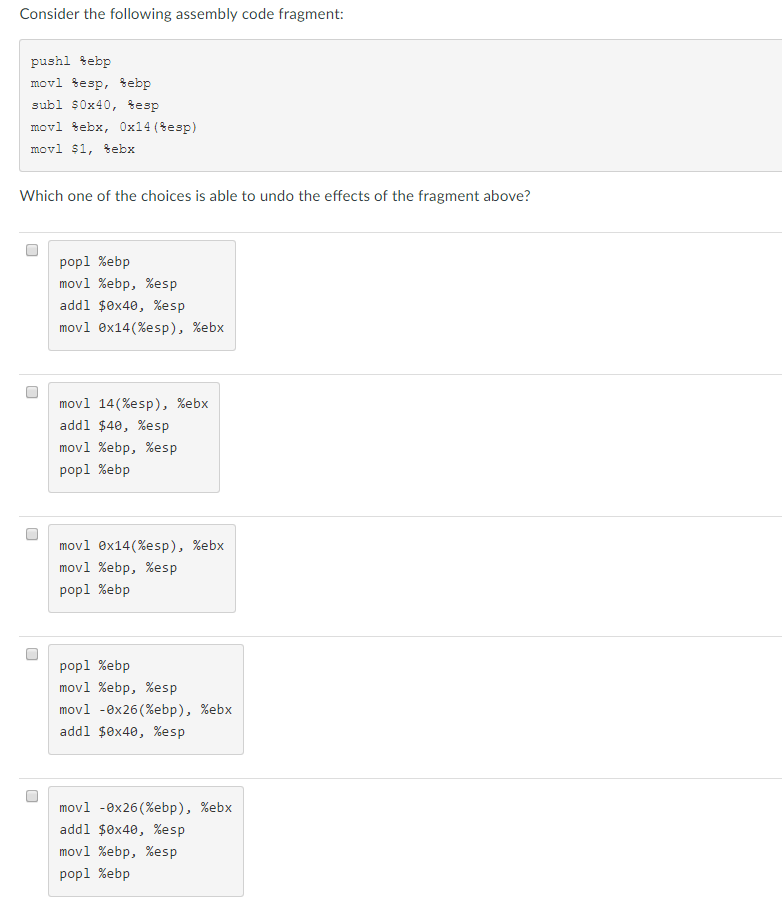Click 'movl 0x14(%esp), %ebx' in third choice
The height and width of the screenshot is (908, 782).
[141, 545]
